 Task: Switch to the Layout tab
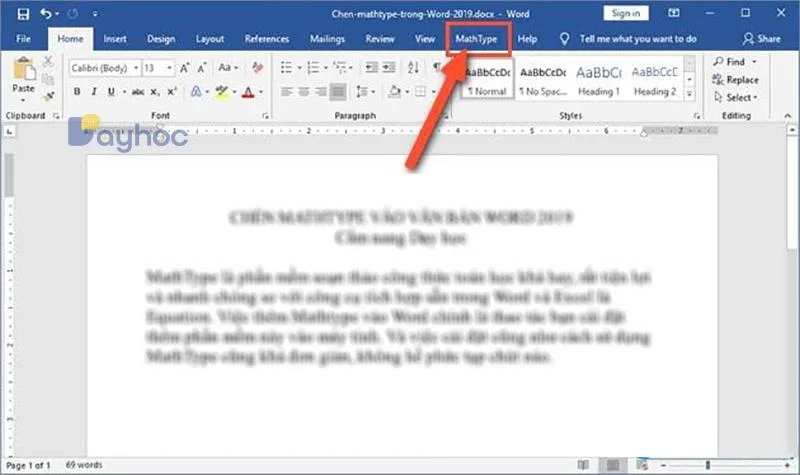(x=210, y=39)
